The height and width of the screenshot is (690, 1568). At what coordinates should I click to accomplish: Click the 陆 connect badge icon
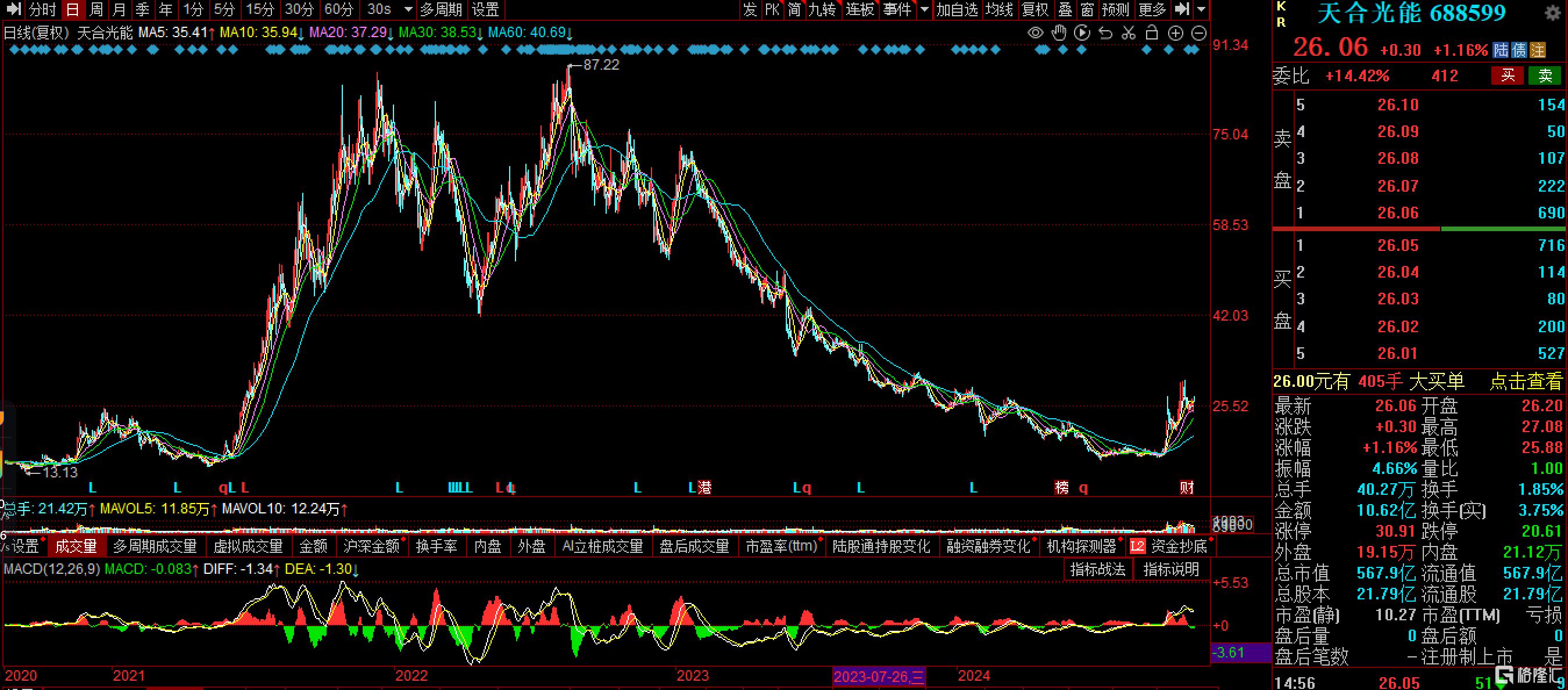[x=1501, y=50]
